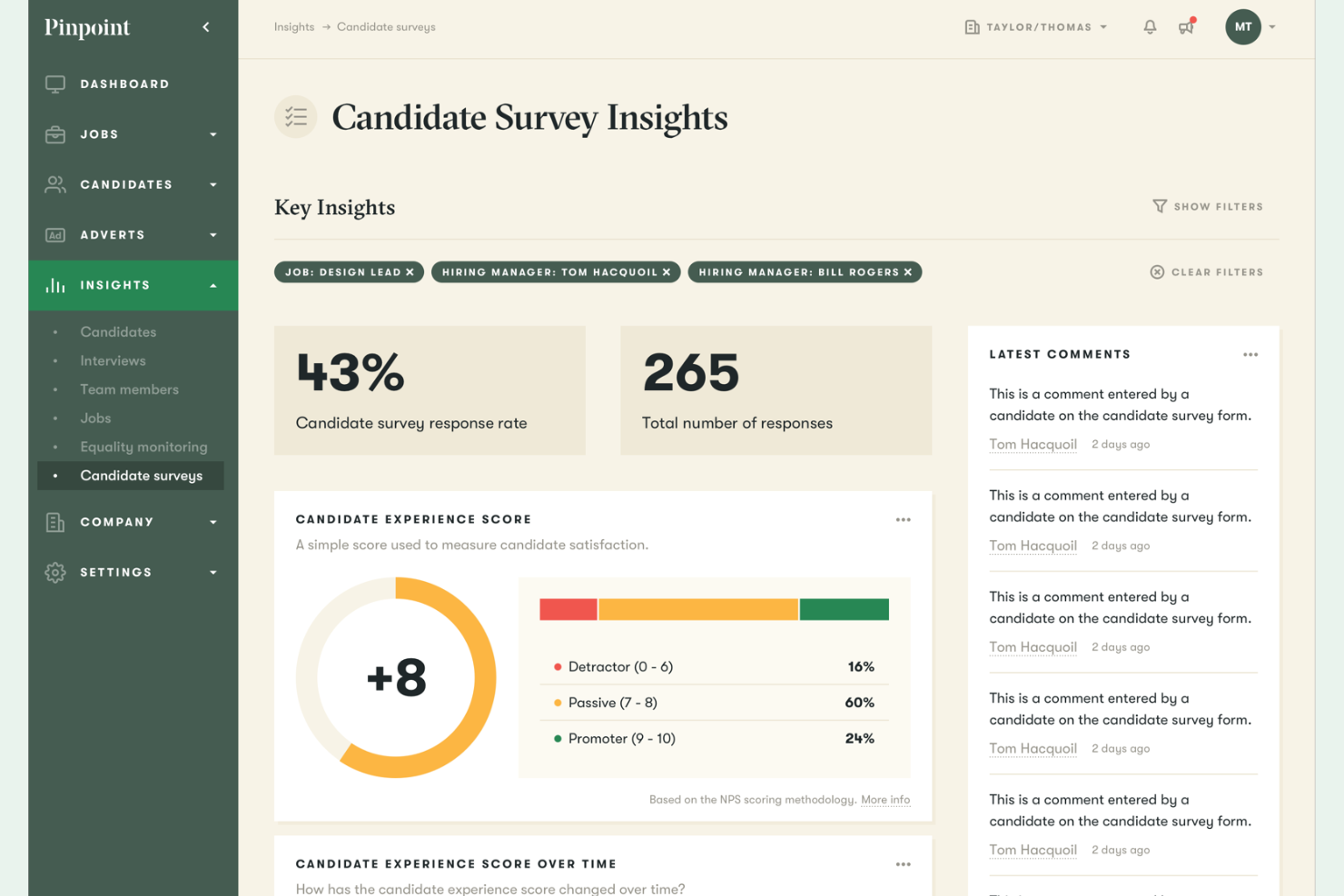Go to Equality monitoring in Insights

143,447
